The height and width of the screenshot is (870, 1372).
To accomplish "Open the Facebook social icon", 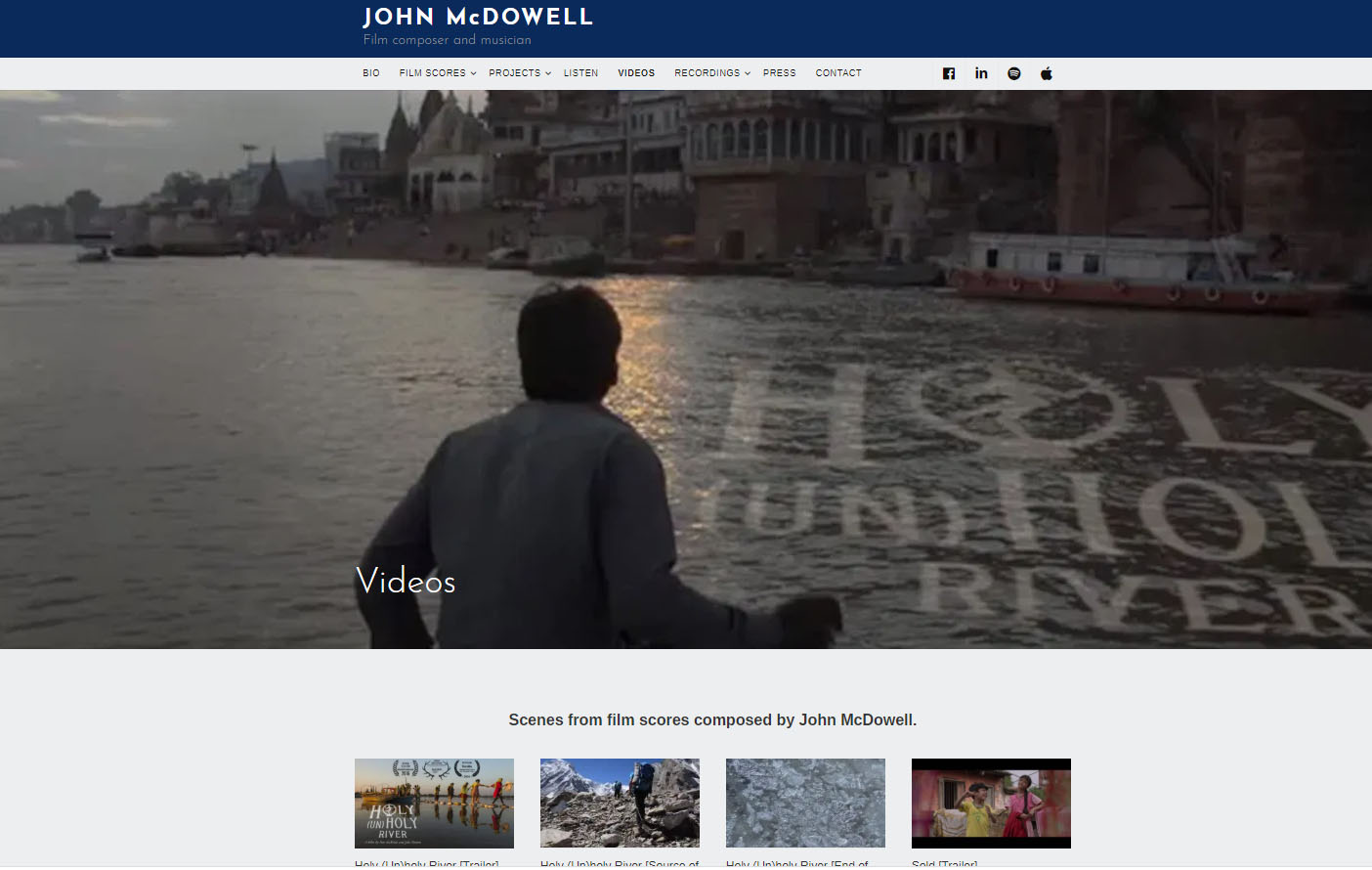I will [x=949, y=73].
